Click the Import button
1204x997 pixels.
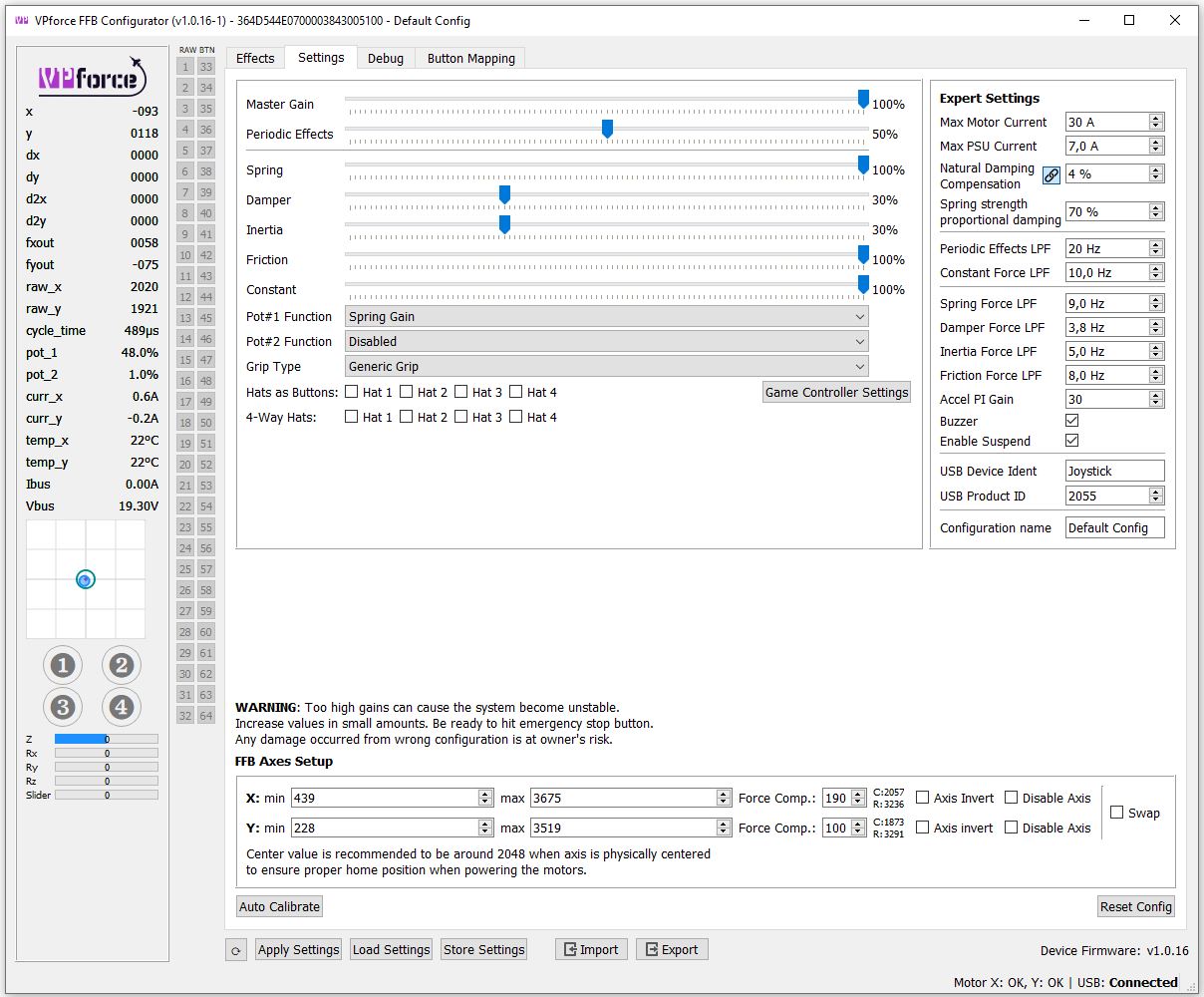591,949
